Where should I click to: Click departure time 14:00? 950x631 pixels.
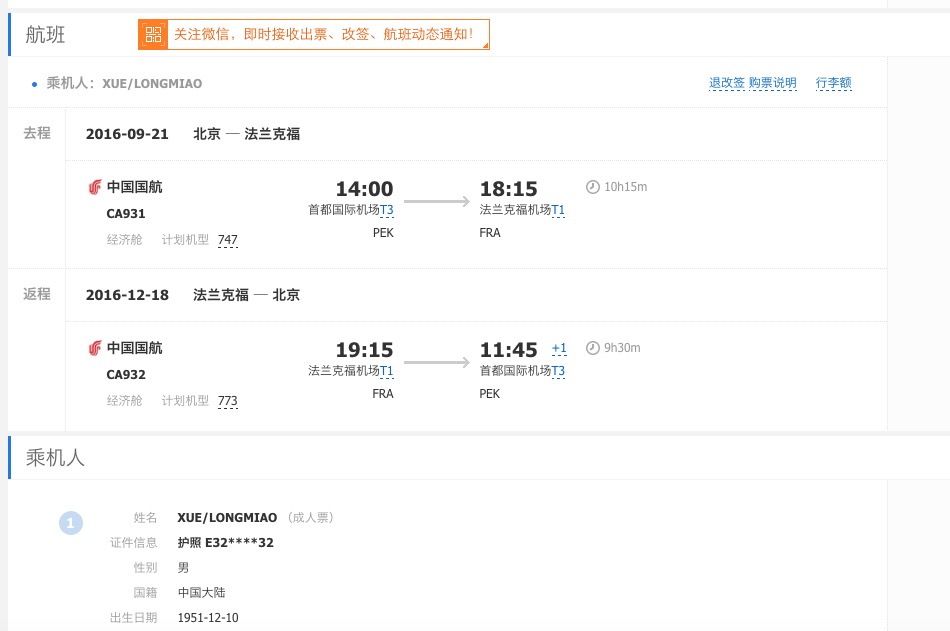click(x=365, y=189)
